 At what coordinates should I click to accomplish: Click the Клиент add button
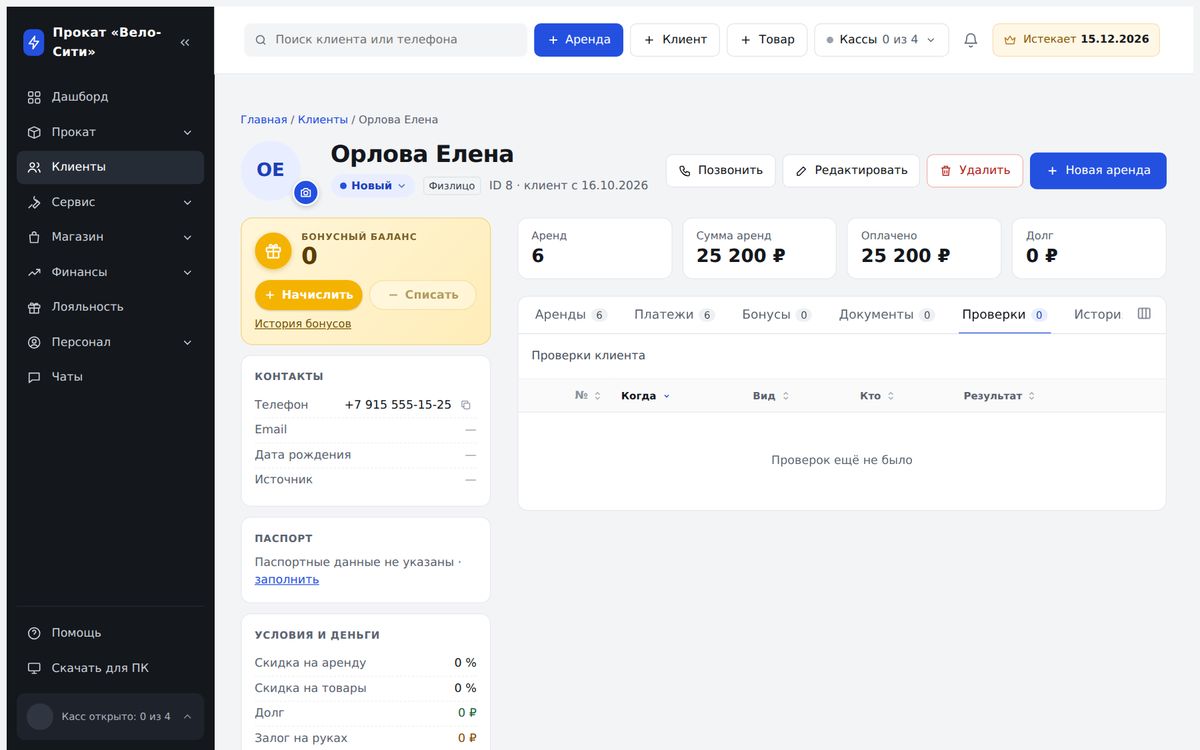(675, 40)
